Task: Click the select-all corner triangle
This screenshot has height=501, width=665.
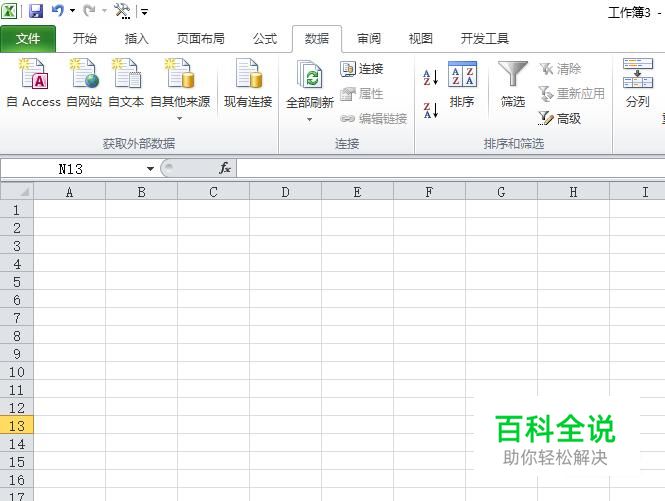Action: (17, 191)
